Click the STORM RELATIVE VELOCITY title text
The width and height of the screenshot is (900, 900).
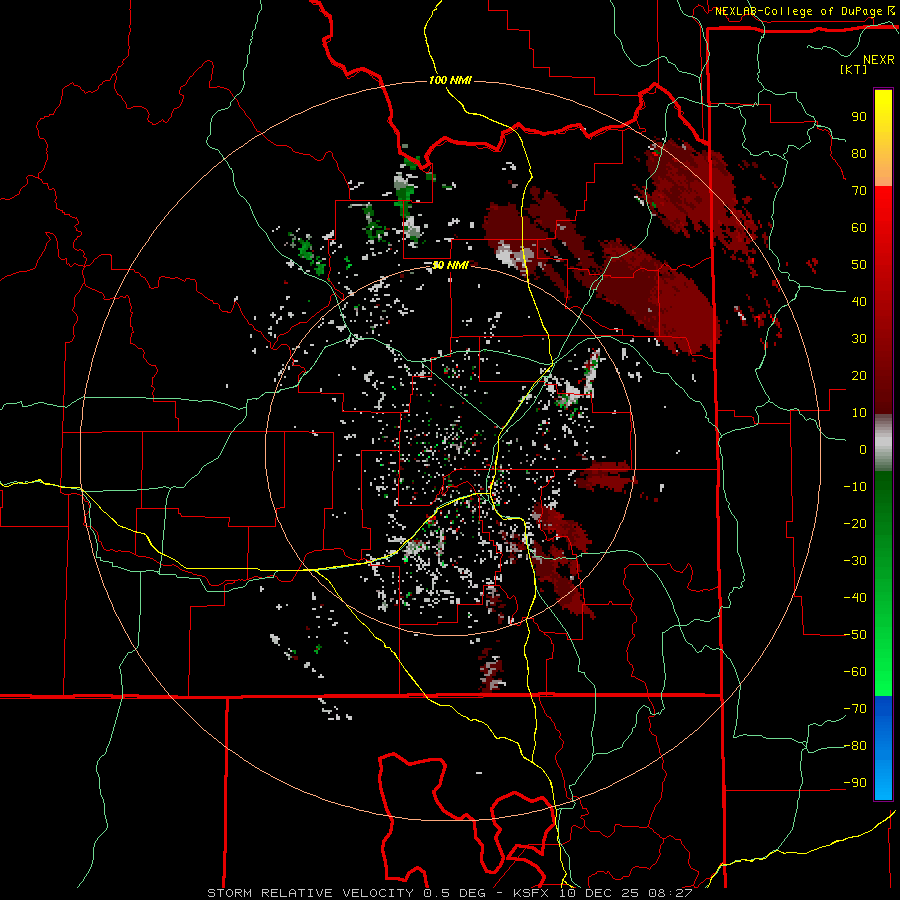click(310, 893)
